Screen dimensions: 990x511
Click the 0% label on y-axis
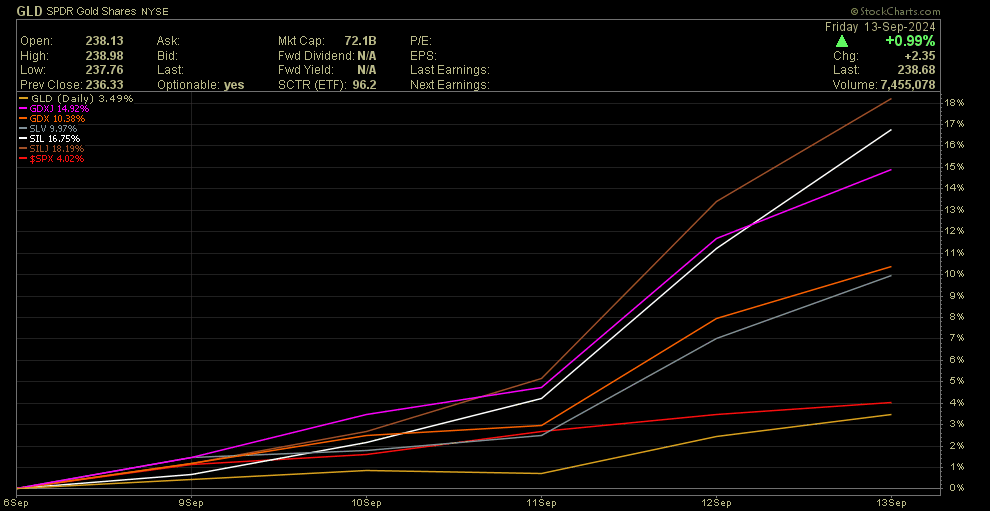click(957, 488)
